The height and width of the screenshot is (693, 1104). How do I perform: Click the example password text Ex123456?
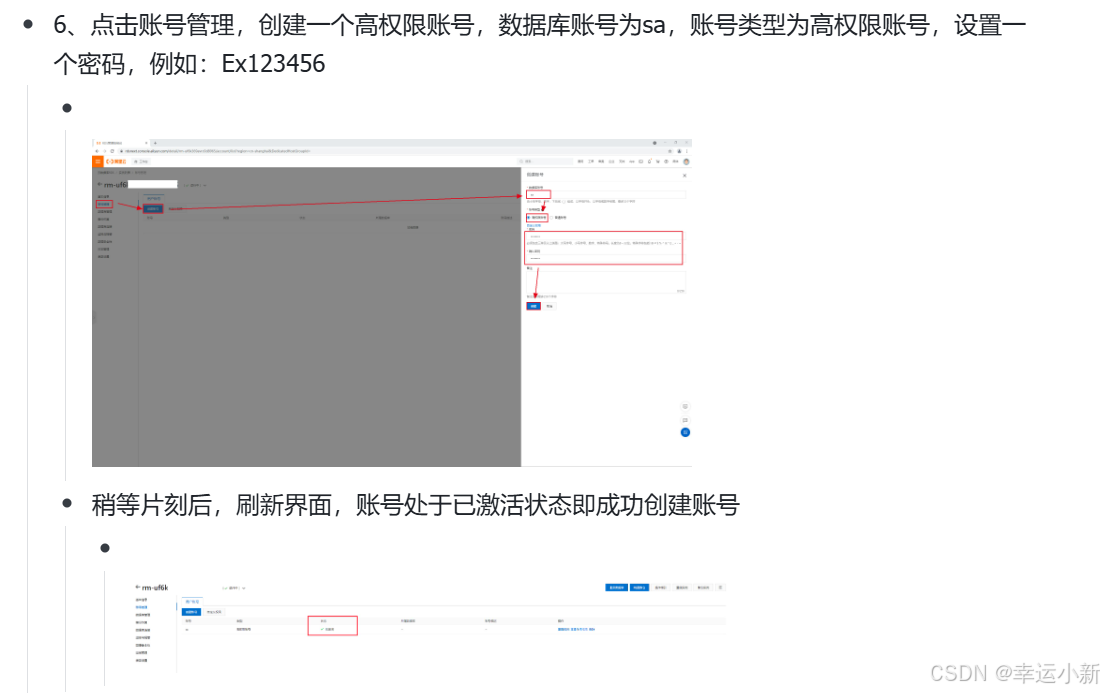[273, 64]
